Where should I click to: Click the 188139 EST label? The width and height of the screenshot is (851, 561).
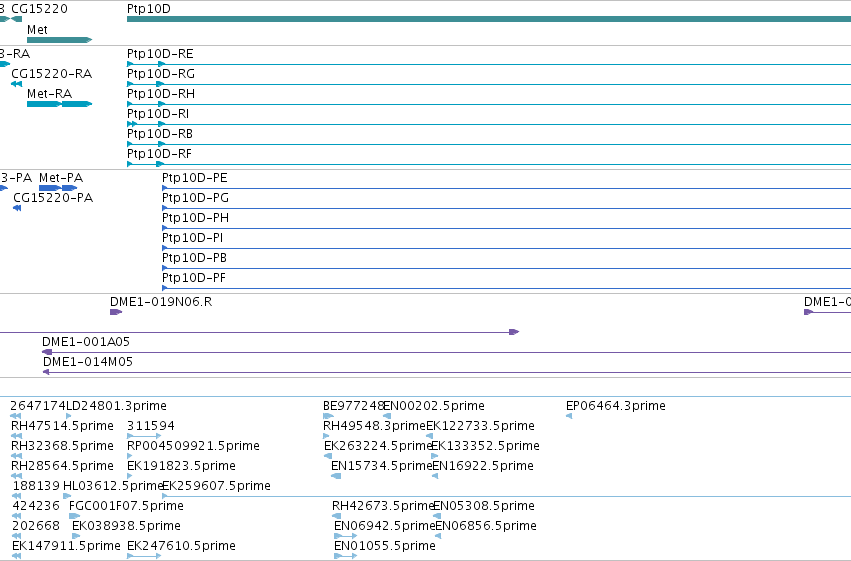click(36, 486)
